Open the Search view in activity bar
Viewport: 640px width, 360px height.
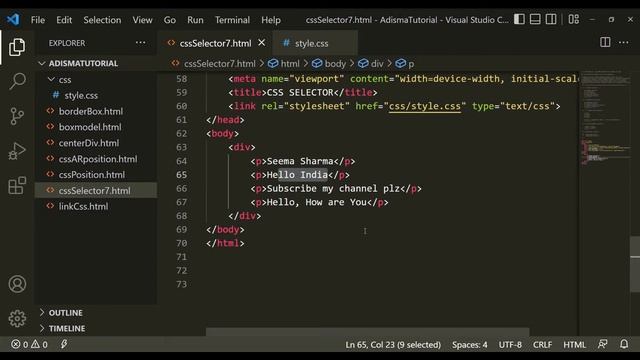[17, 81]
